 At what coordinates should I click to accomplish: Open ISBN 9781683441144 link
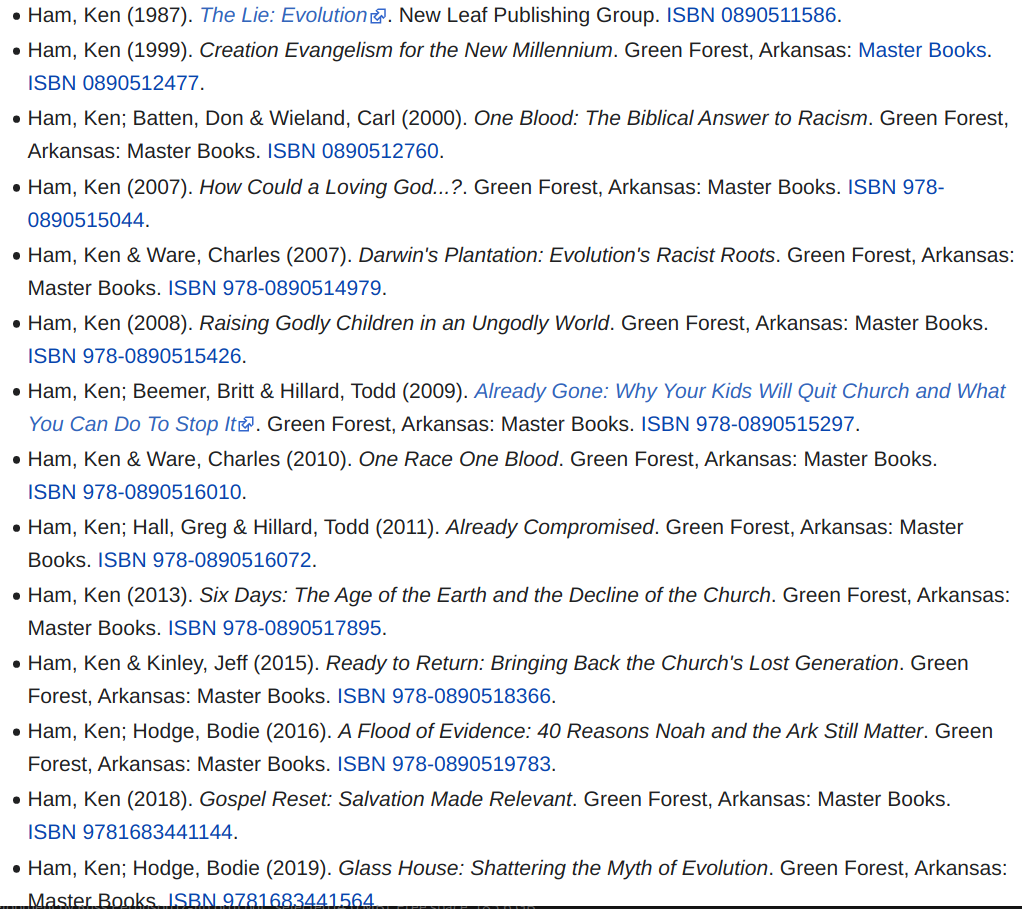click(130, 832)
